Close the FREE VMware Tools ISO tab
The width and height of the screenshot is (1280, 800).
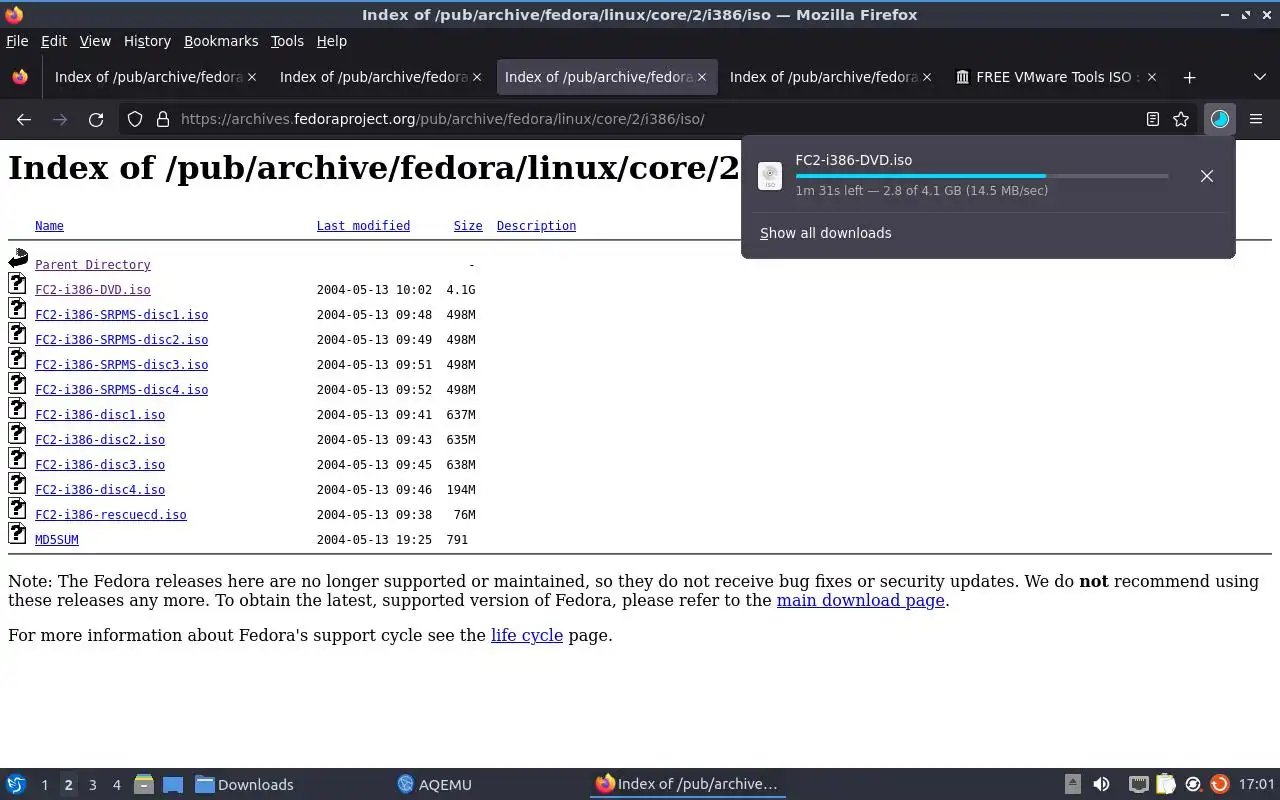click(1152, 77)
